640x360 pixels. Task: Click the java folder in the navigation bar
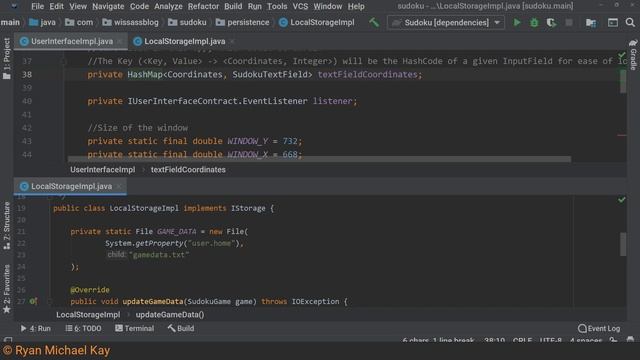click(42, 22)
